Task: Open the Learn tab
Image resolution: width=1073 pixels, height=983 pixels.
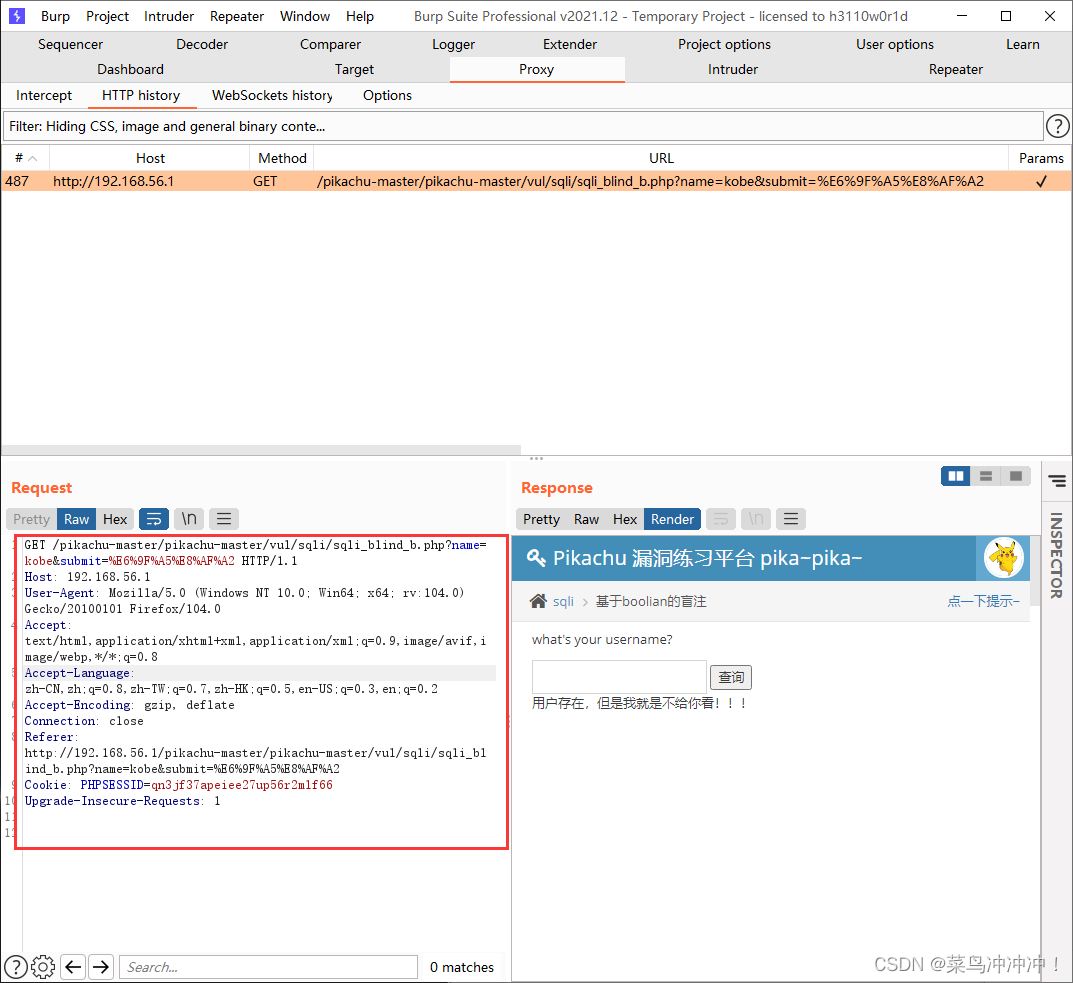Action: pos(1023,44)
